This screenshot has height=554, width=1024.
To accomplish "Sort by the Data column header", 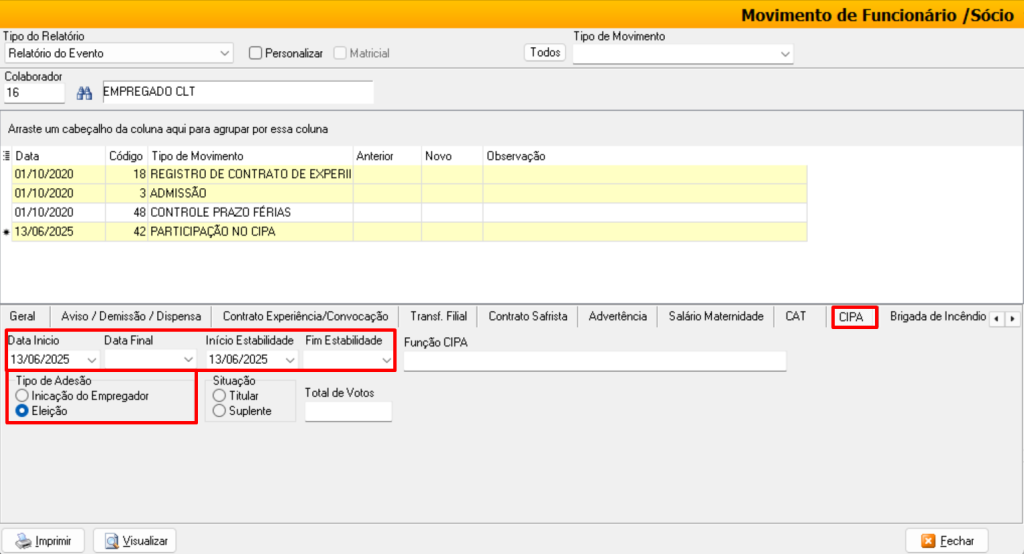I will coord(59,156).
